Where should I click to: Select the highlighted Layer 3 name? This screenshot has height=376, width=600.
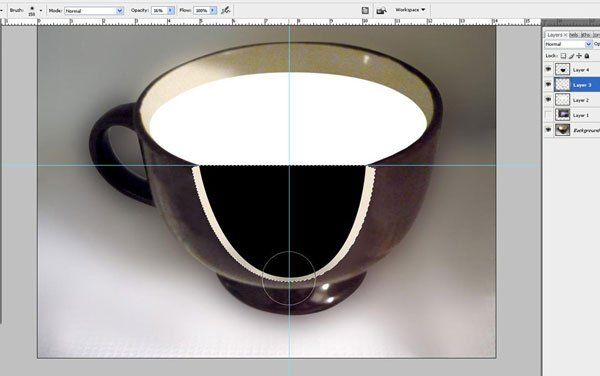click(582, 85)
